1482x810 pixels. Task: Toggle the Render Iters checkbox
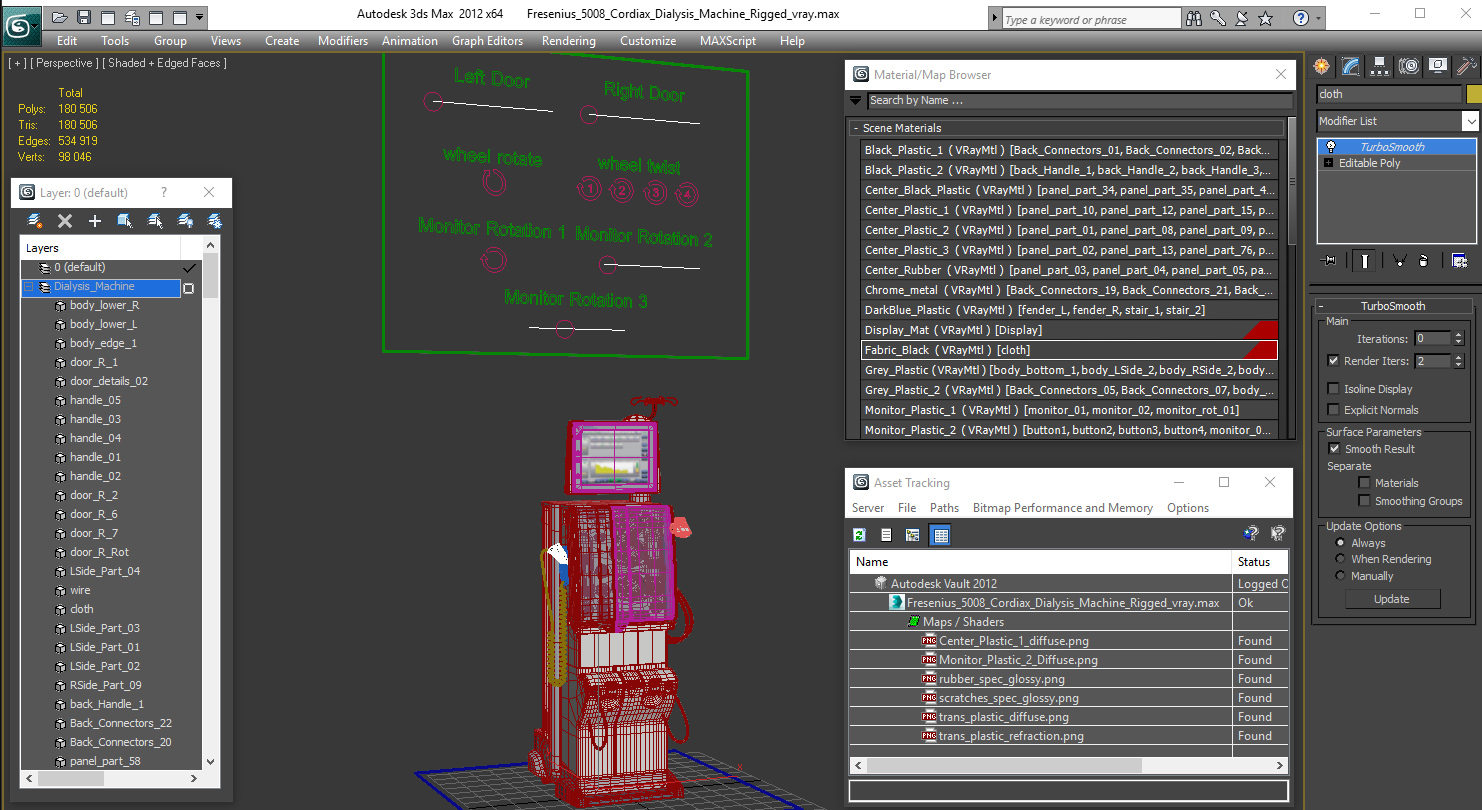click(x=1333, y=361)
